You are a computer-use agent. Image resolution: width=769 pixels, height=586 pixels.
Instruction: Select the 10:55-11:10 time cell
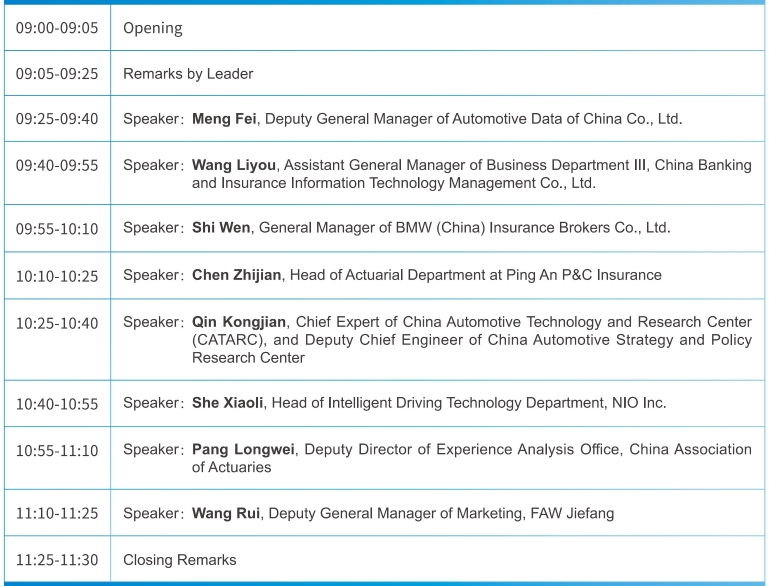click(x=57, y=450)
